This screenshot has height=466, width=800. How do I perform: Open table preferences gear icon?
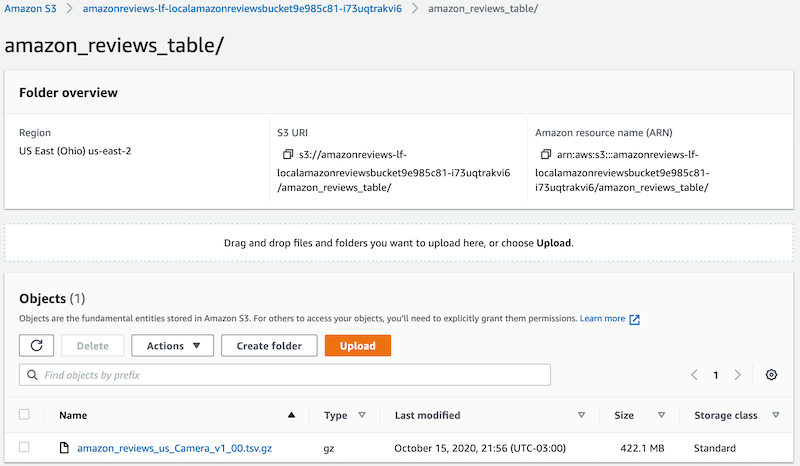[771, 375]
